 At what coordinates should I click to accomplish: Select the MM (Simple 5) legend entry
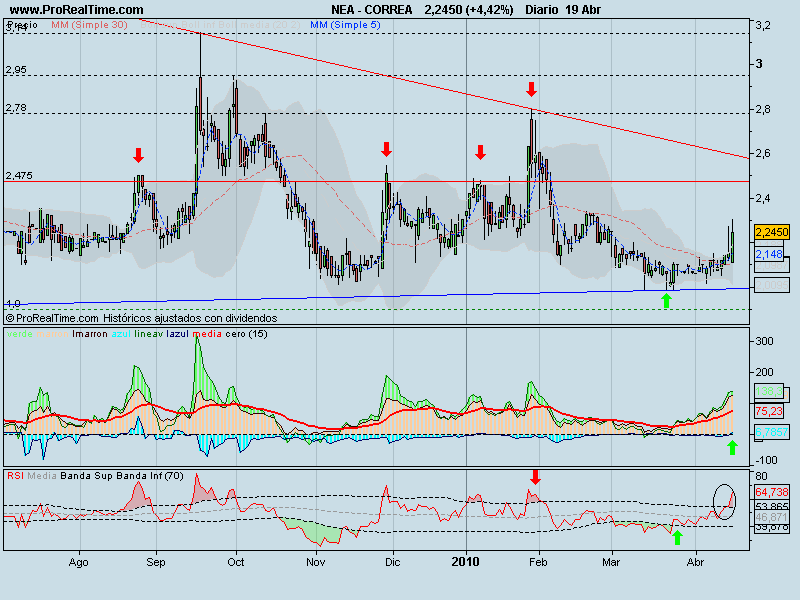345,24
